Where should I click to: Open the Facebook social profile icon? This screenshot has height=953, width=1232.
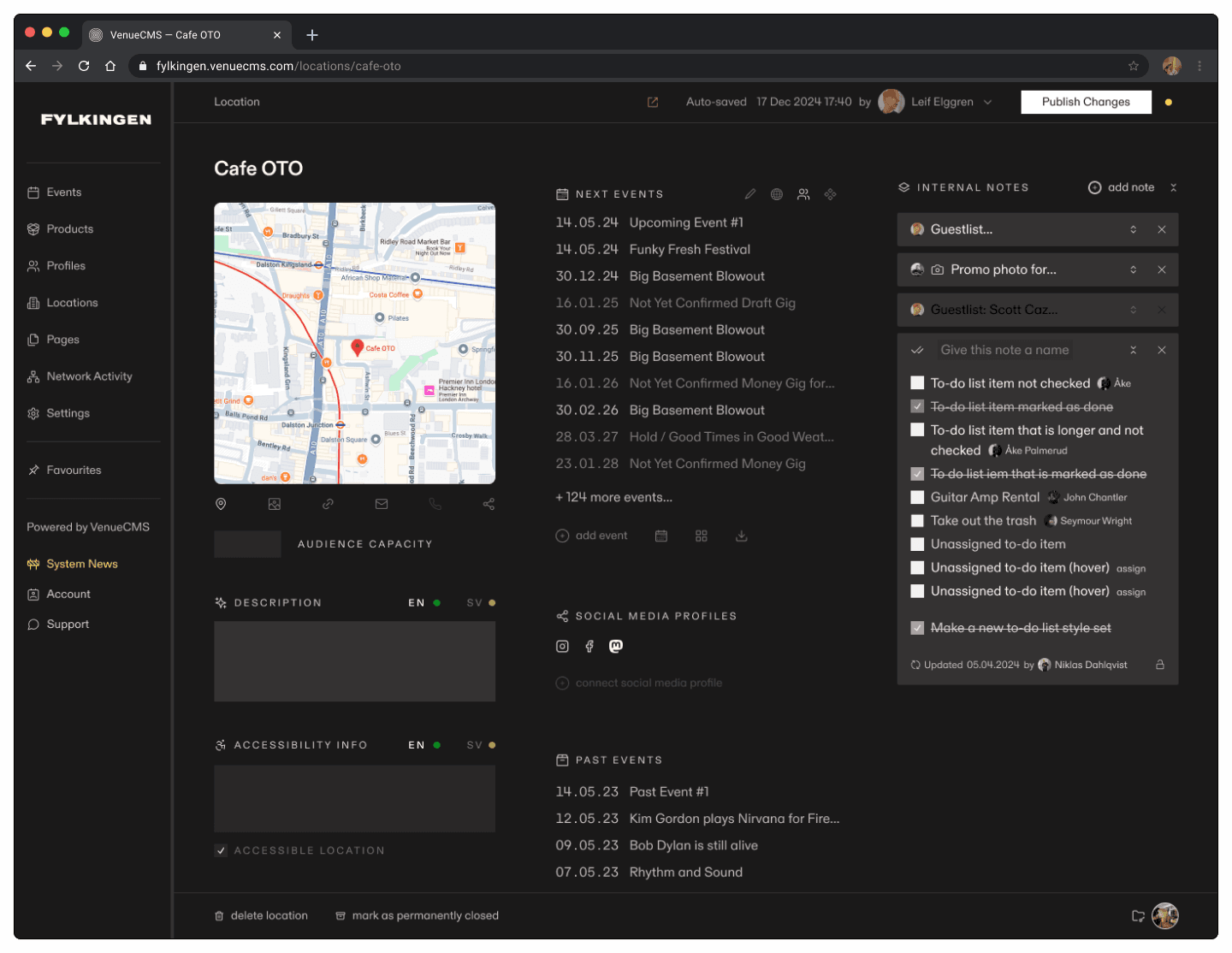tap(589, 646)
